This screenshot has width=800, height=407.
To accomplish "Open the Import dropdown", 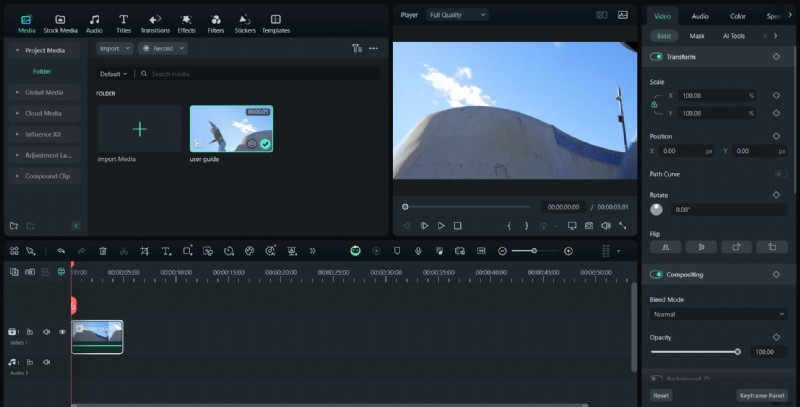I will [x=115, y=48].
